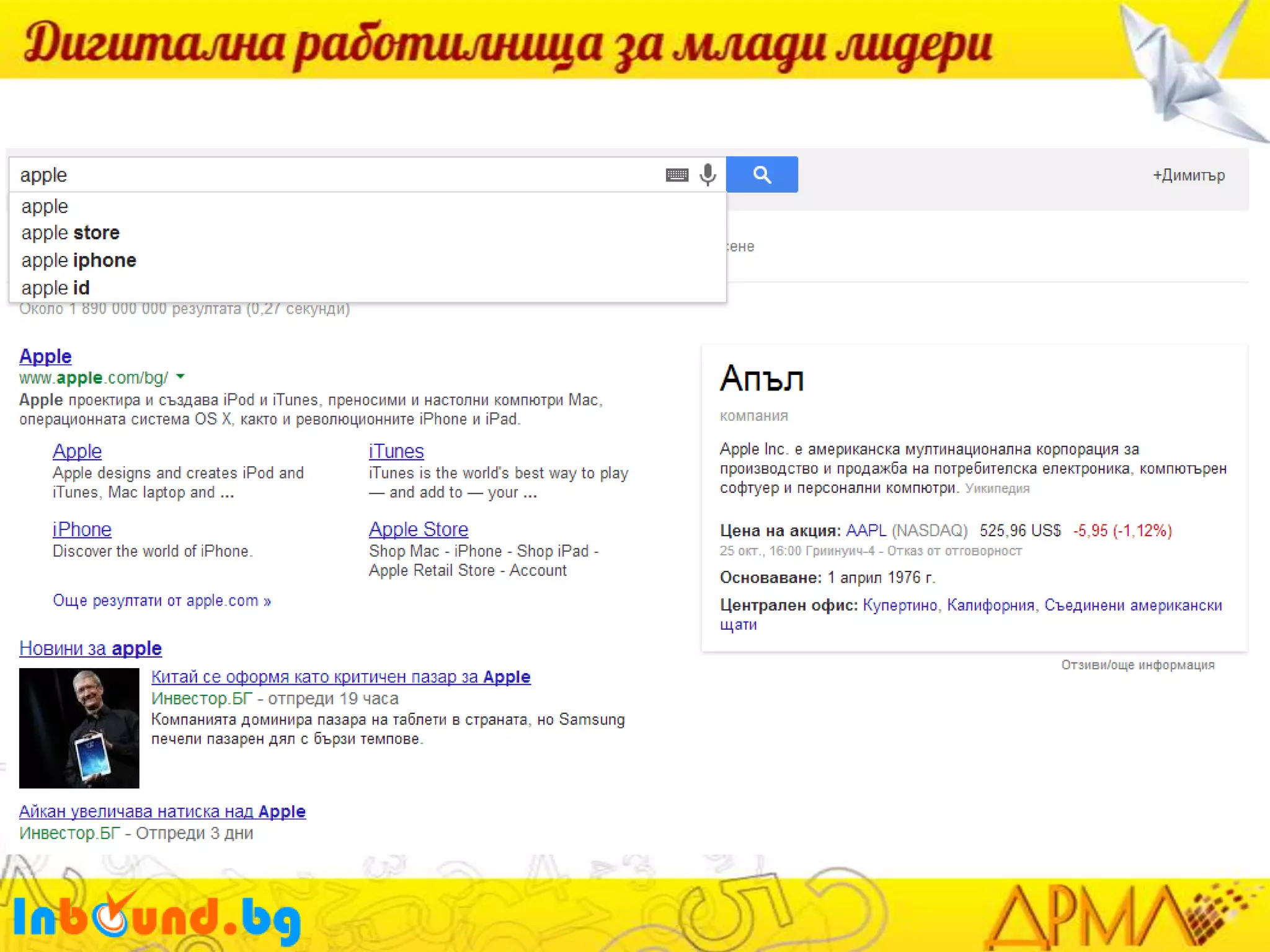Open 'Новини за apple' news heading
Screen dimensions: 1270x952
pos(91,648)
